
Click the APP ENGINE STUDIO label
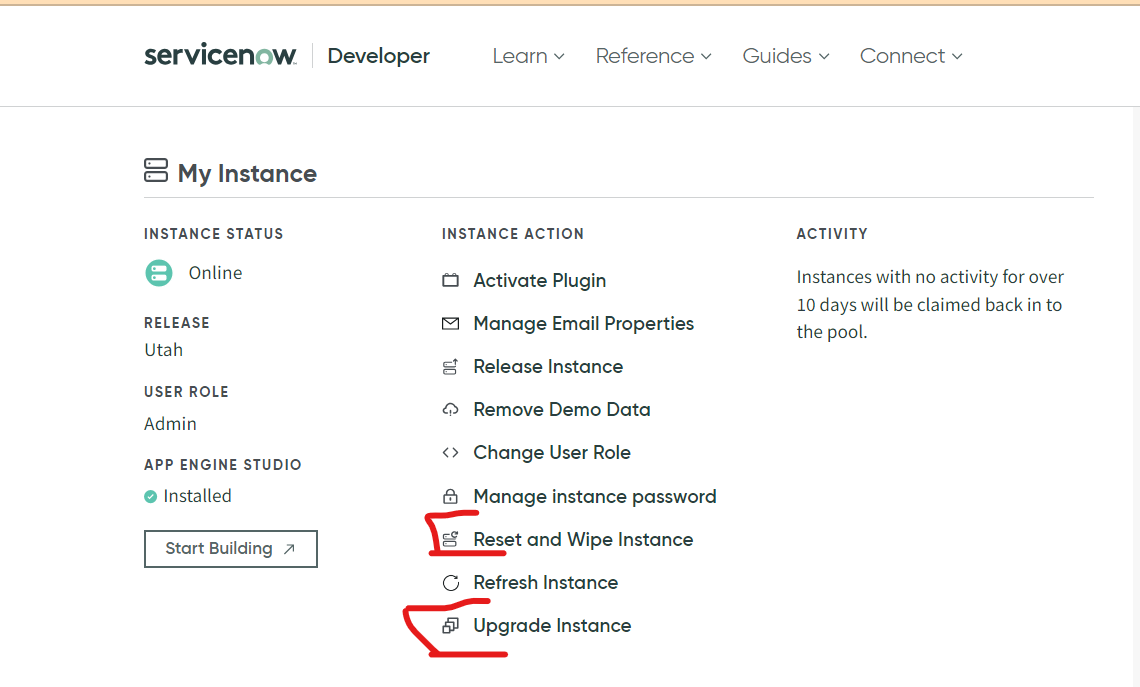(x=222, y=465)
